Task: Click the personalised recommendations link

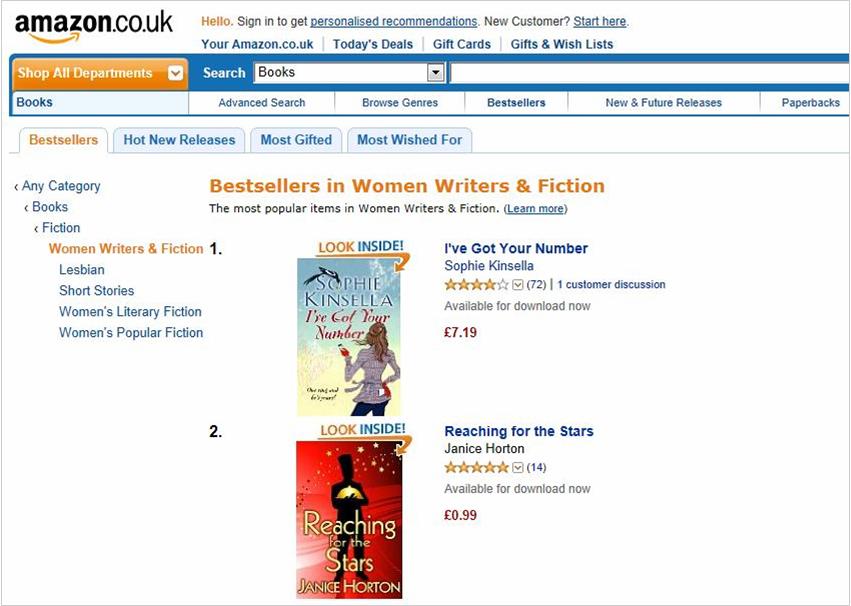Action: 394,21
